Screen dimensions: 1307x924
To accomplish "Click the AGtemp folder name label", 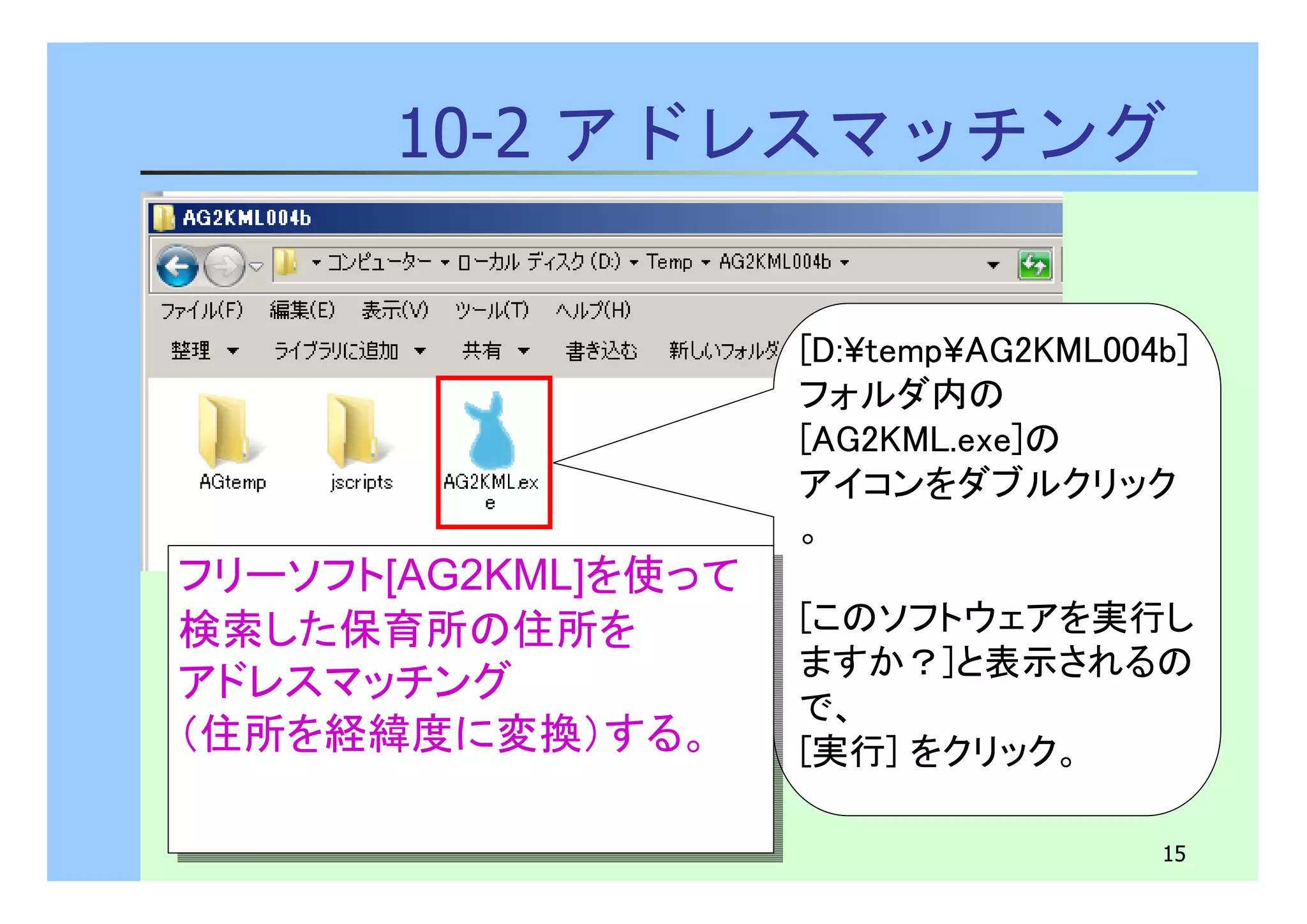I will point(233,482).
